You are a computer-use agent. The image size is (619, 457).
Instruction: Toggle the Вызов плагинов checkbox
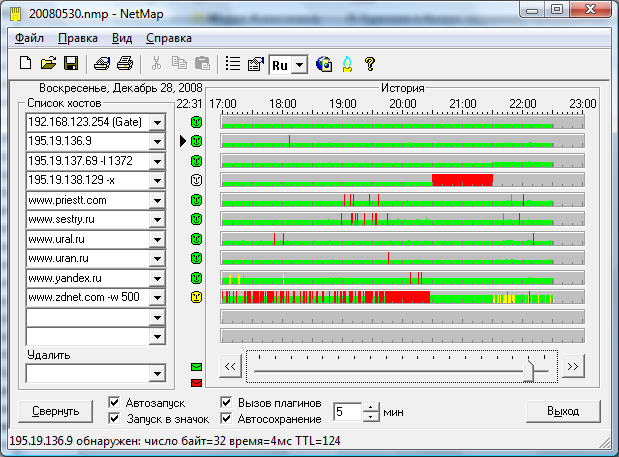pyautogui.click(x=226, y=403)
